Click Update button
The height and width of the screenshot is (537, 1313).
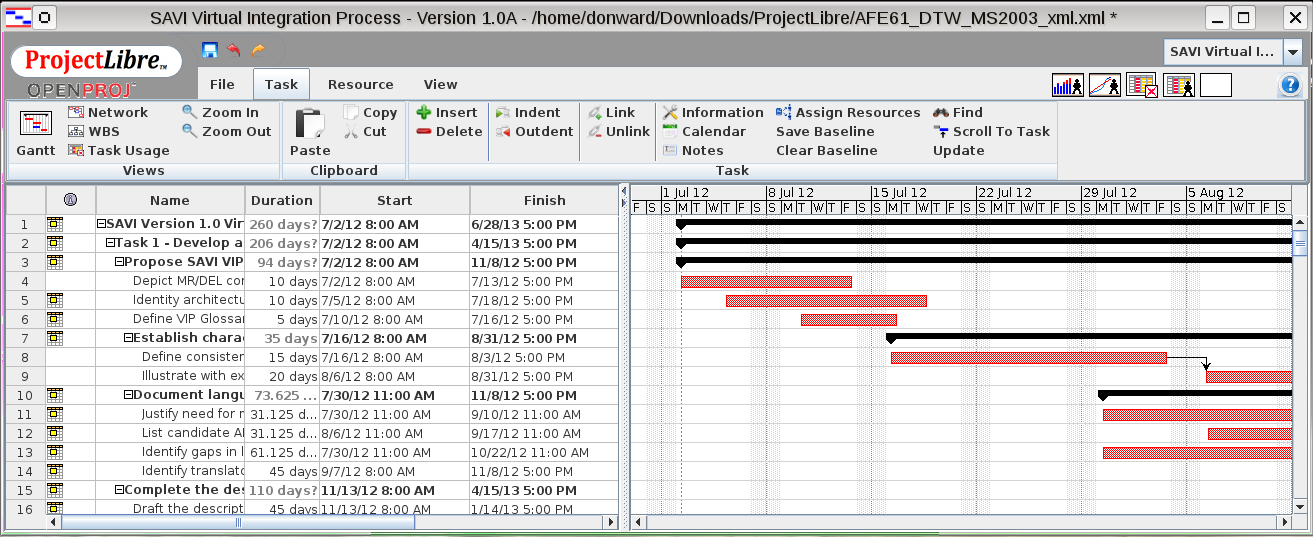click(959, 151)
